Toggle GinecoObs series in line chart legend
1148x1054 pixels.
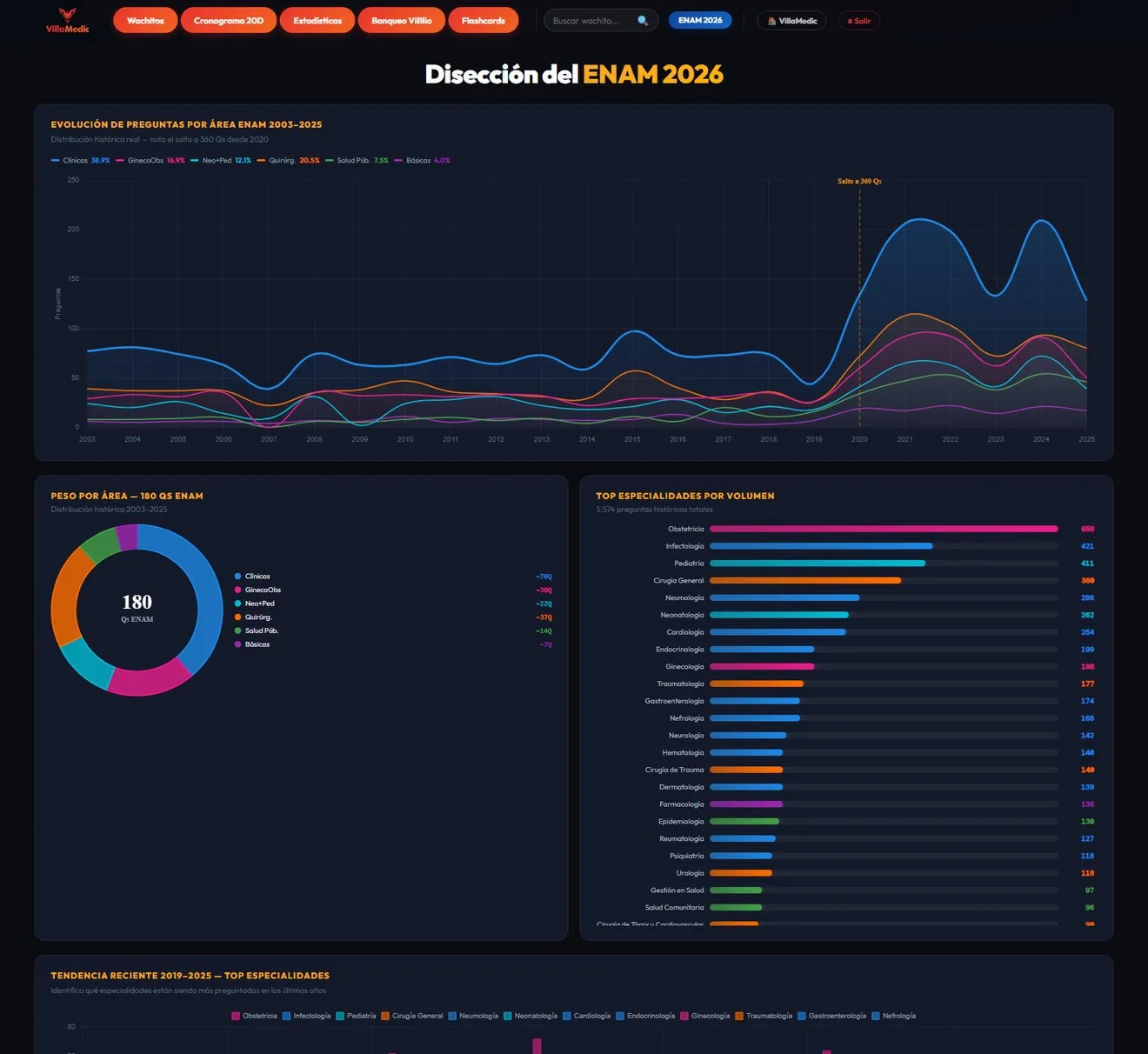[150, 160]
